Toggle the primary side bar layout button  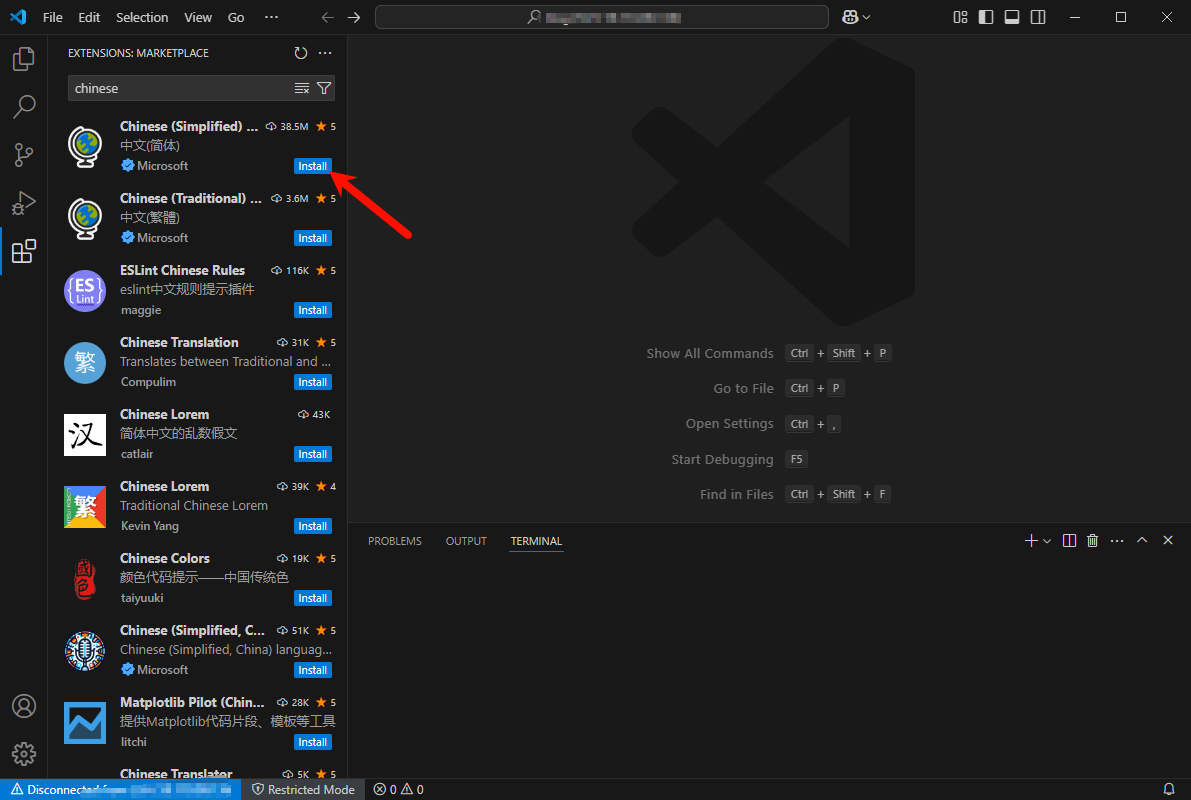(986, 17)
